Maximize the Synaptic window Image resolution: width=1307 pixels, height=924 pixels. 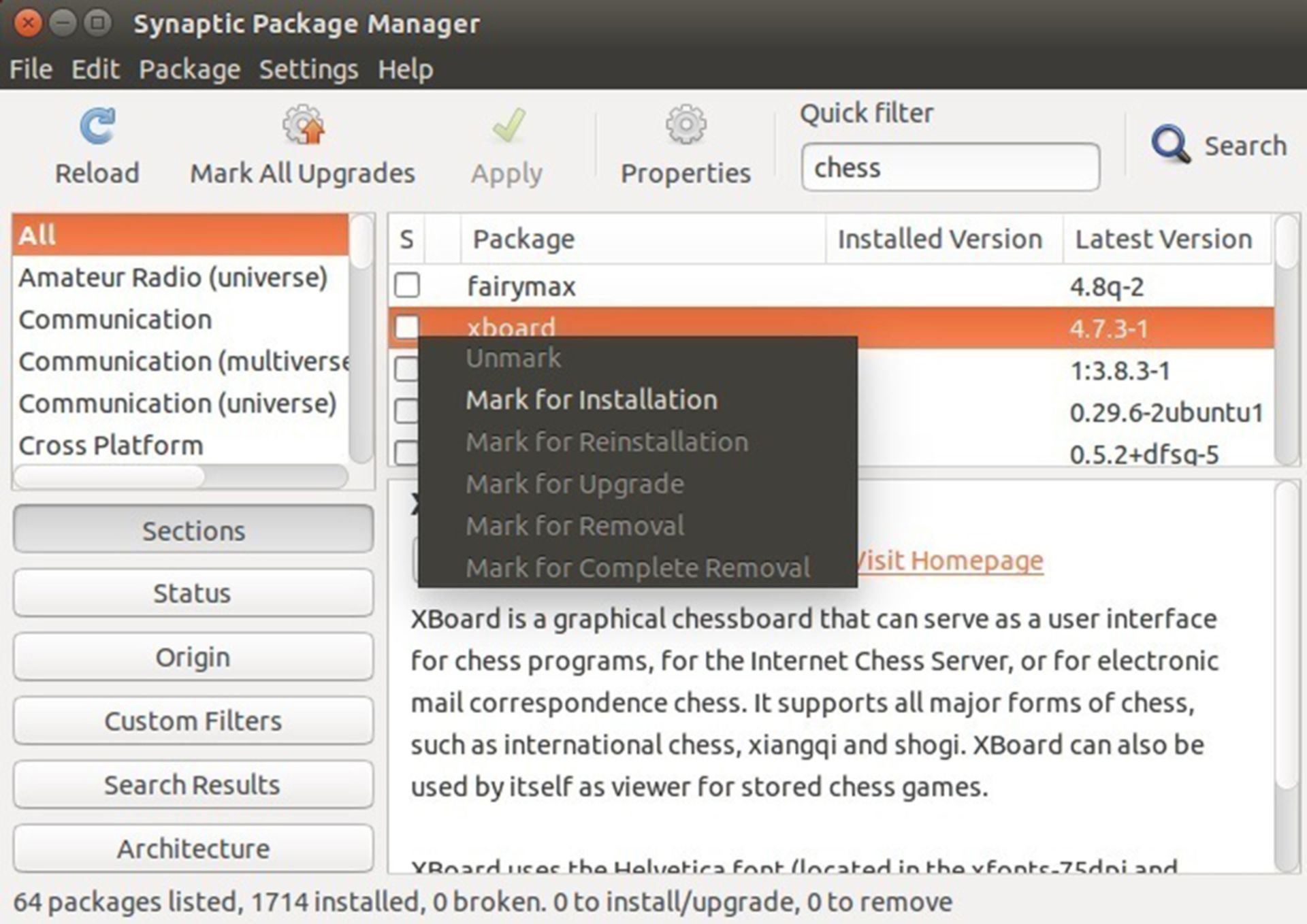tap(98, 24)
